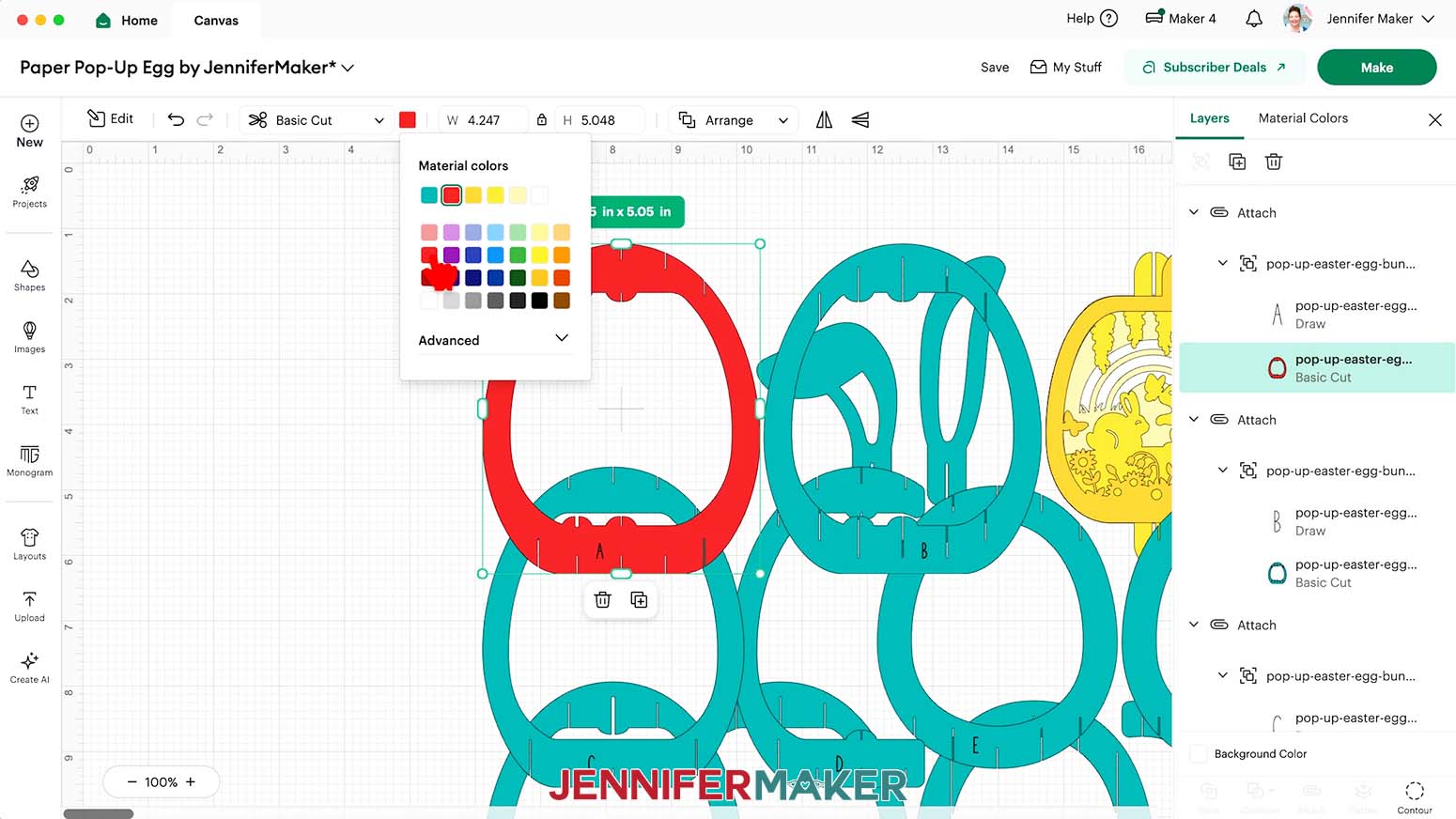Open the current red color swatch in toolbar
This screenshot has width=1456, height=819.
click(x=408, y=119)
